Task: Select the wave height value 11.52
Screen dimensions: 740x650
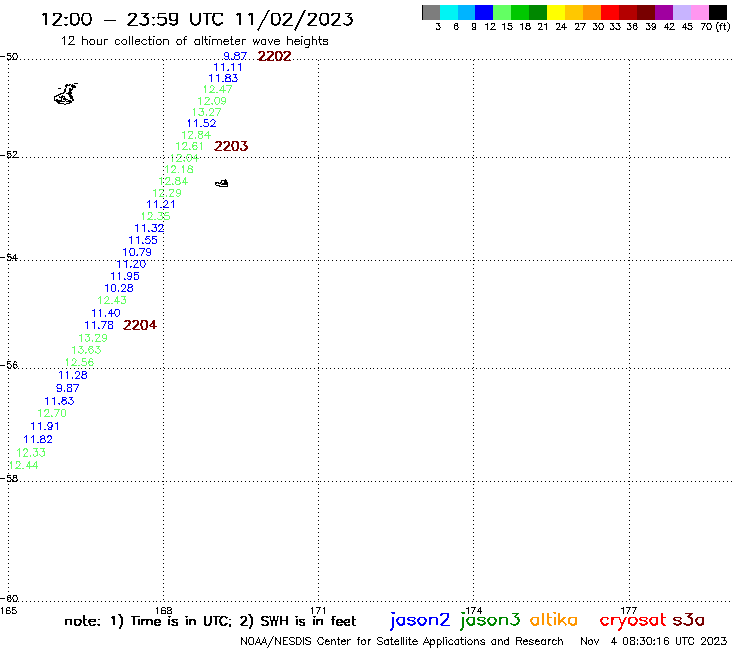Action: click(x=202, y=123)
